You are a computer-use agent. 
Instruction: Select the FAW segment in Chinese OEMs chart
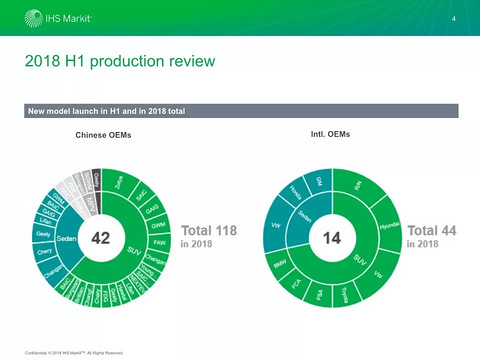(159, 243)
